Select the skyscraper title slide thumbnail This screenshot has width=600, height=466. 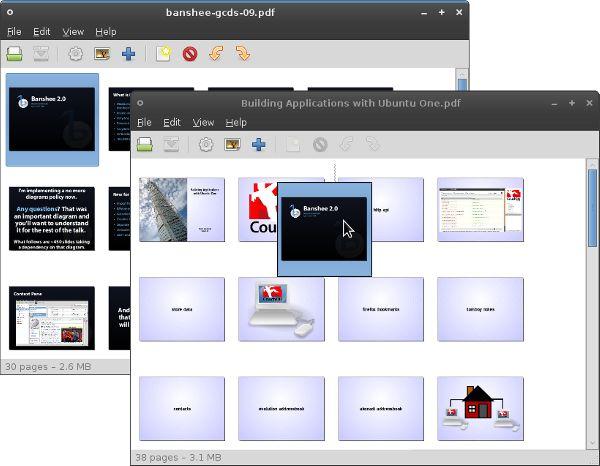click(182, 209)
